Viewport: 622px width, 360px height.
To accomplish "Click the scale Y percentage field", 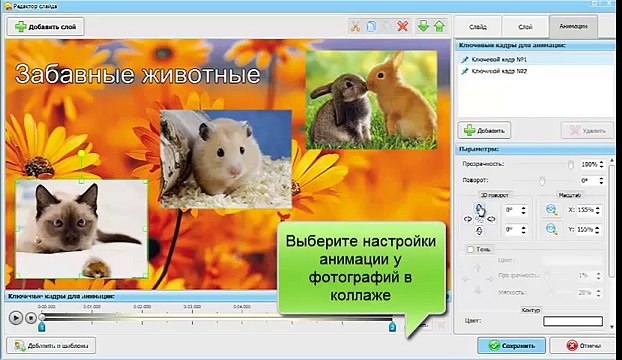I will [x=586, y=230].
